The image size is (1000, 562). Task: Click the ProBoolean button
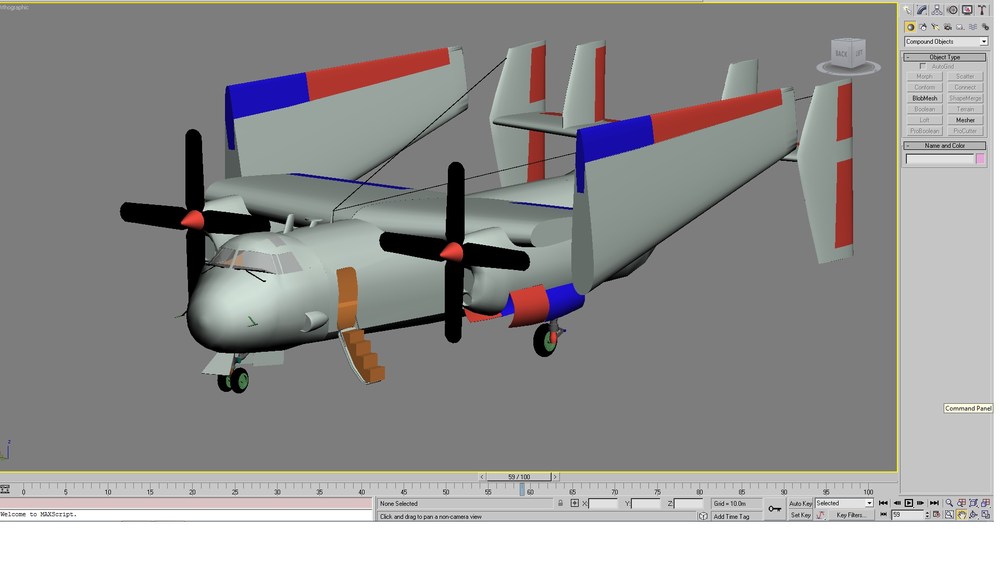point(924,131)
